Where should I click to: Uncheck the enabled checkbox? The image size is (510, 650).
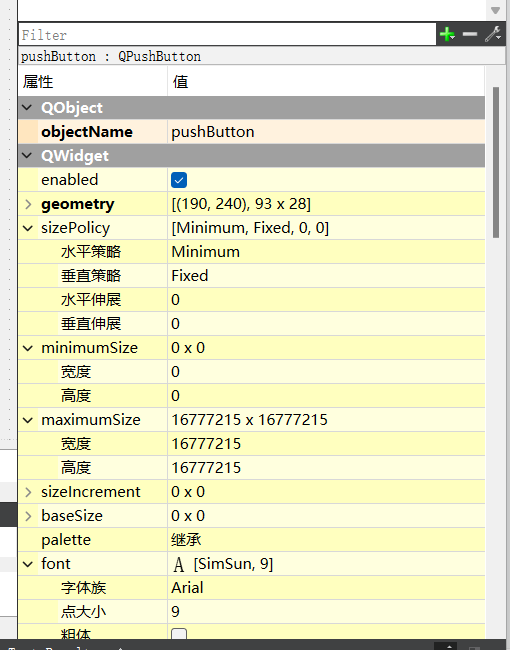point(179,180)
